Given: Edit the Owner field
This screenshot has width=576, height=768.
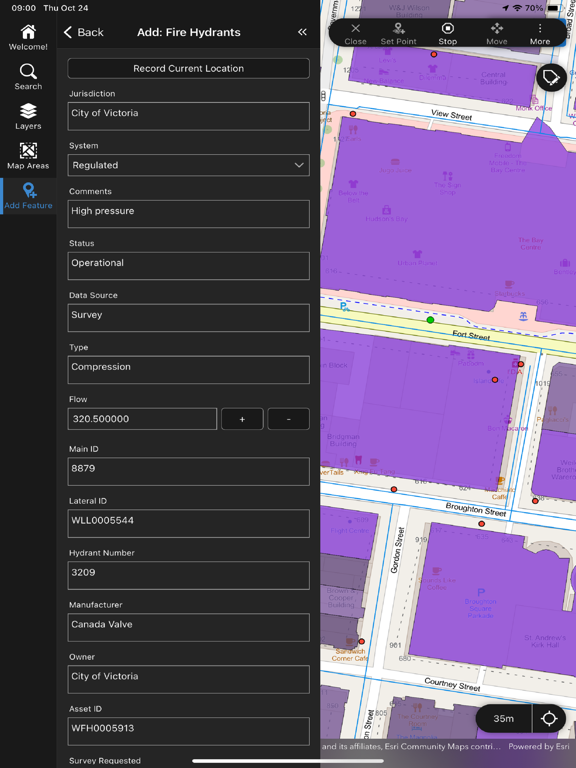Looking at the screenshot, I should pyautogui.click(x=189, y=679).
